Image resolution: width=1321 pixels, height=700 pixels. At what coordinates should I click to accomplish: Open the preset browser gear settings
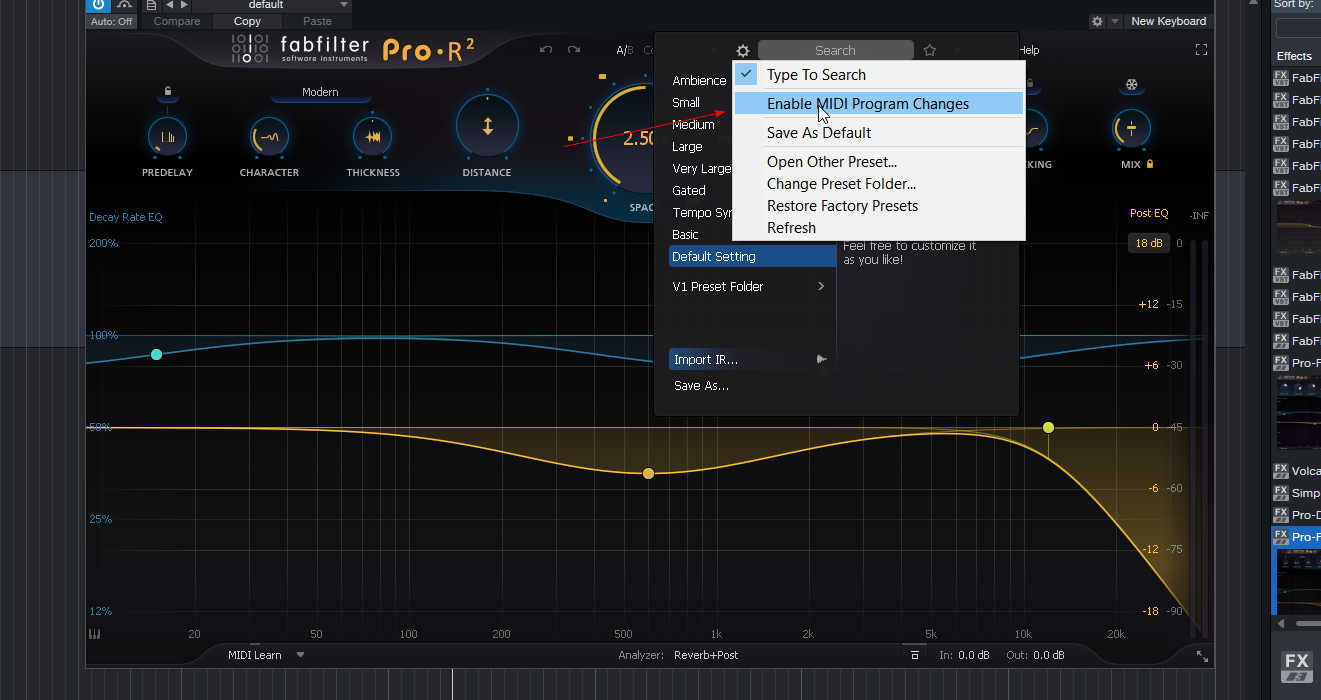click(x=743, y=51)
